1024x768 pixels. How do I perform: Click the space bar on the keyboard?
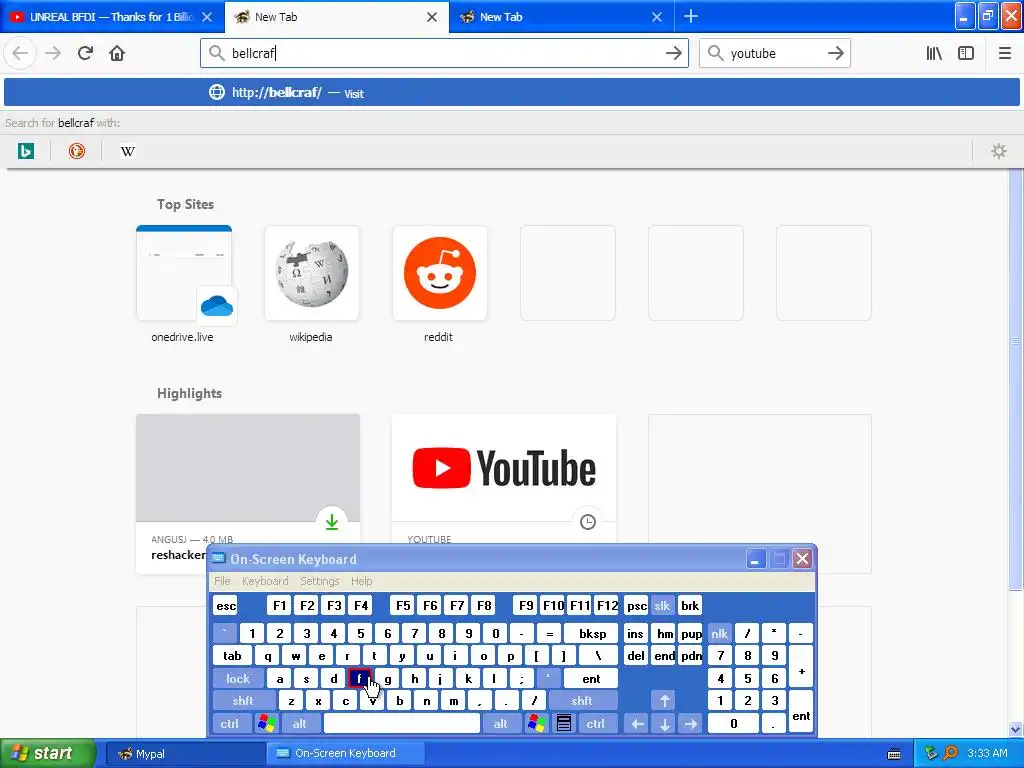click(402, 724)
